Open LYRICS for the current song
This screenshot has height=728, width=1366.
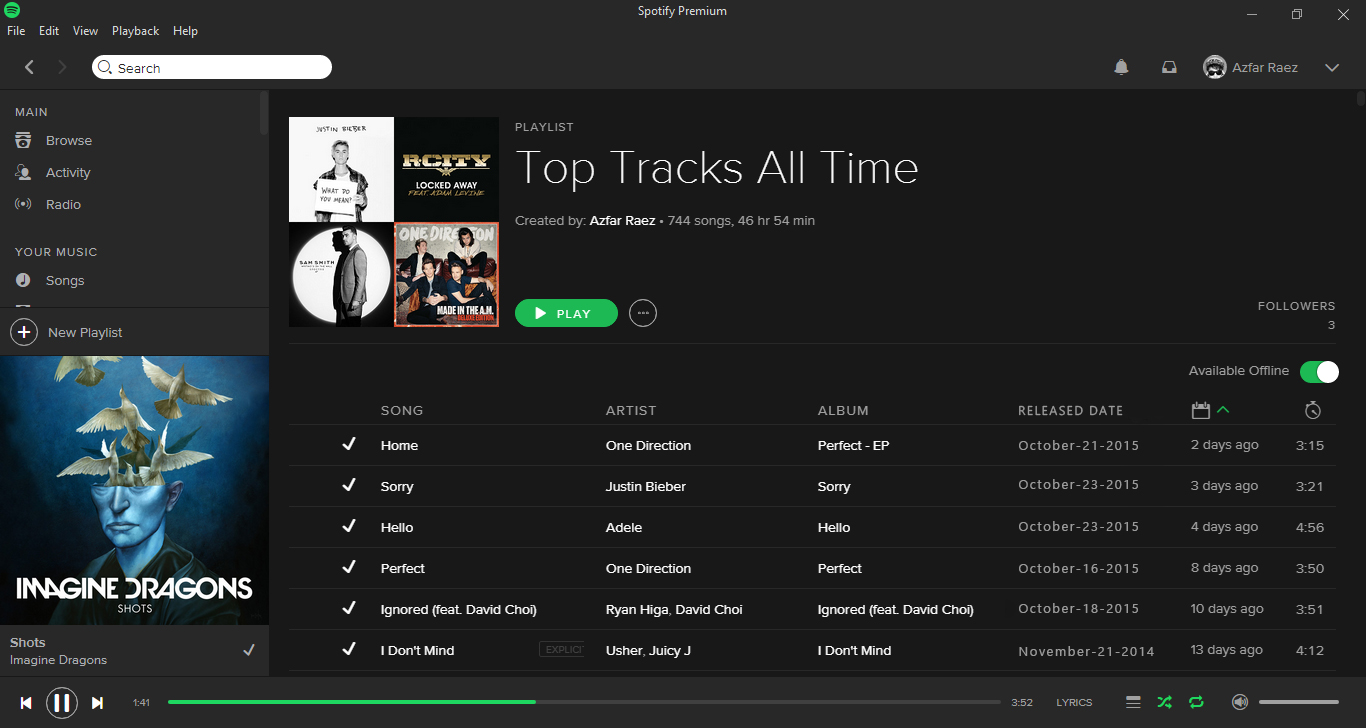click(x=1074, y=702)
